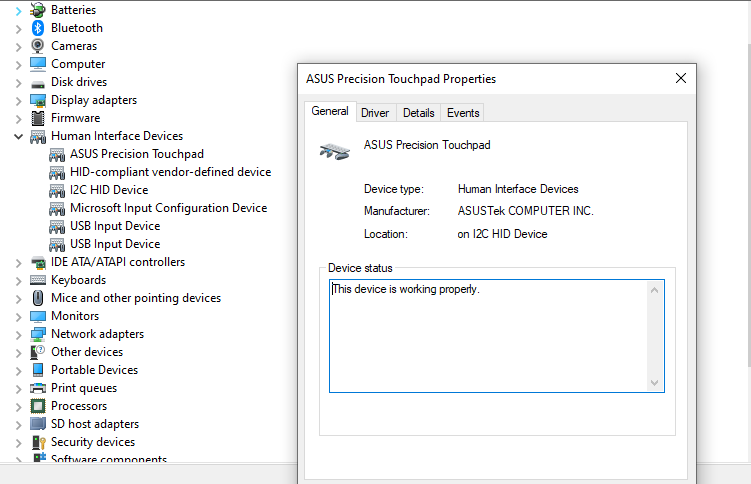Click the Display adapters icon
This screenshot has height=484, width=751.
(38, 100)
